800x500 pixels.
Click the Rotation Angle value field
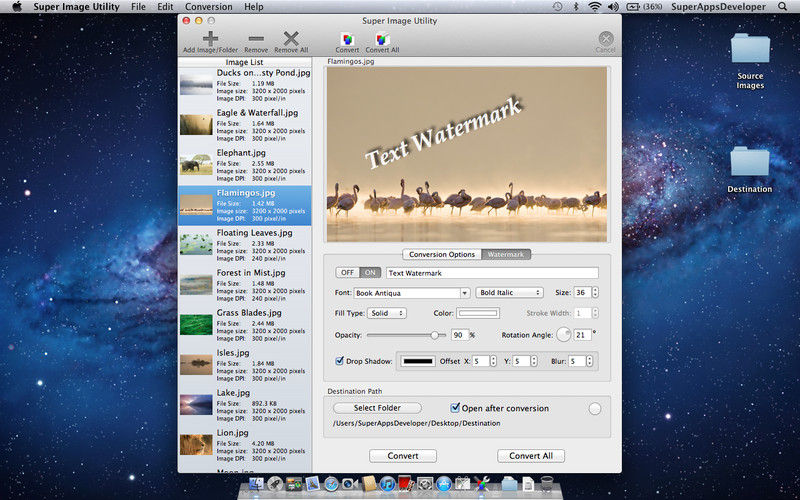click(582, 335)
